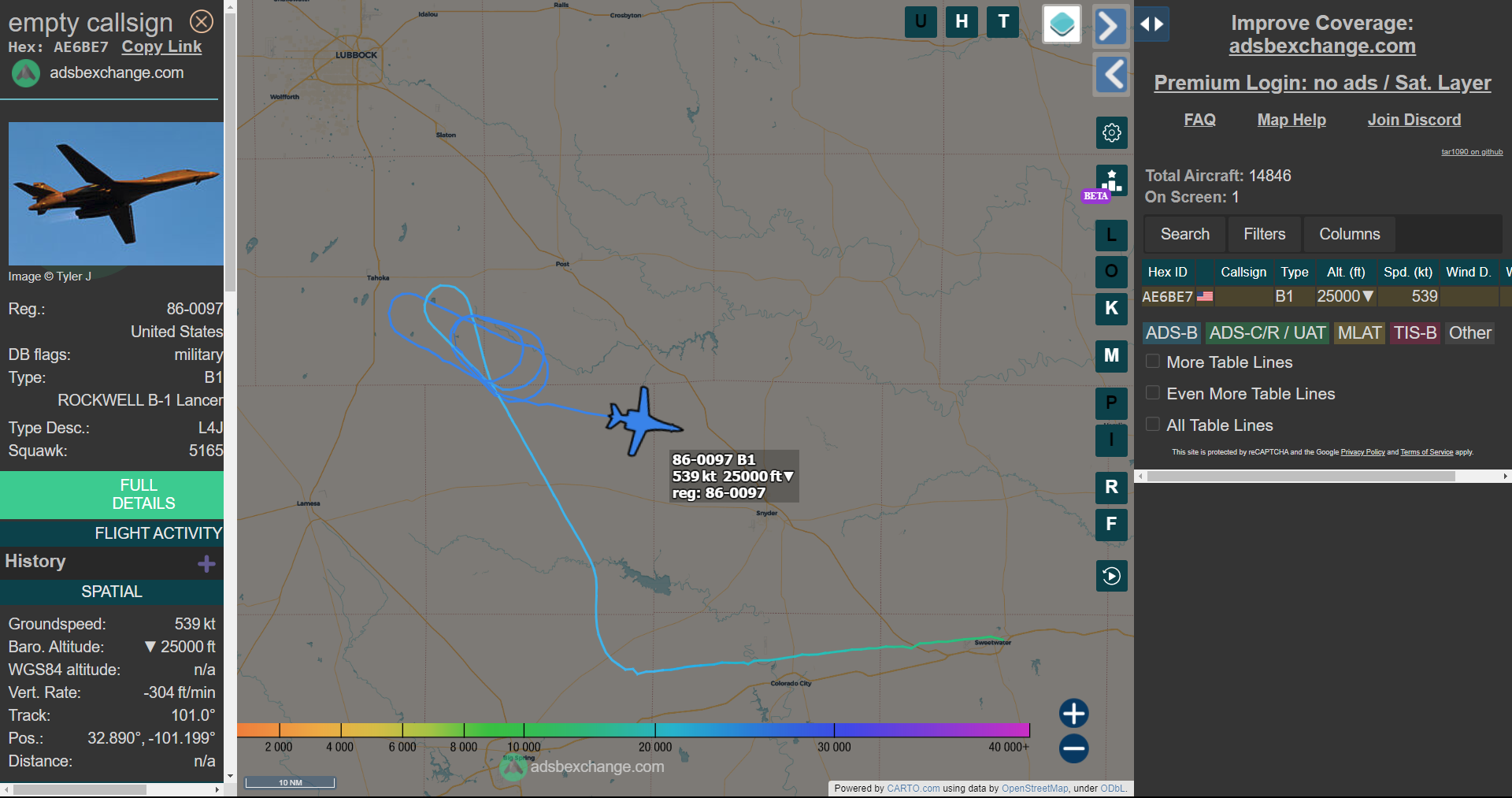This screenshot has width=1512, height=798.
Task: Select the B-1 aircraft icon on map
Action: 643,421
